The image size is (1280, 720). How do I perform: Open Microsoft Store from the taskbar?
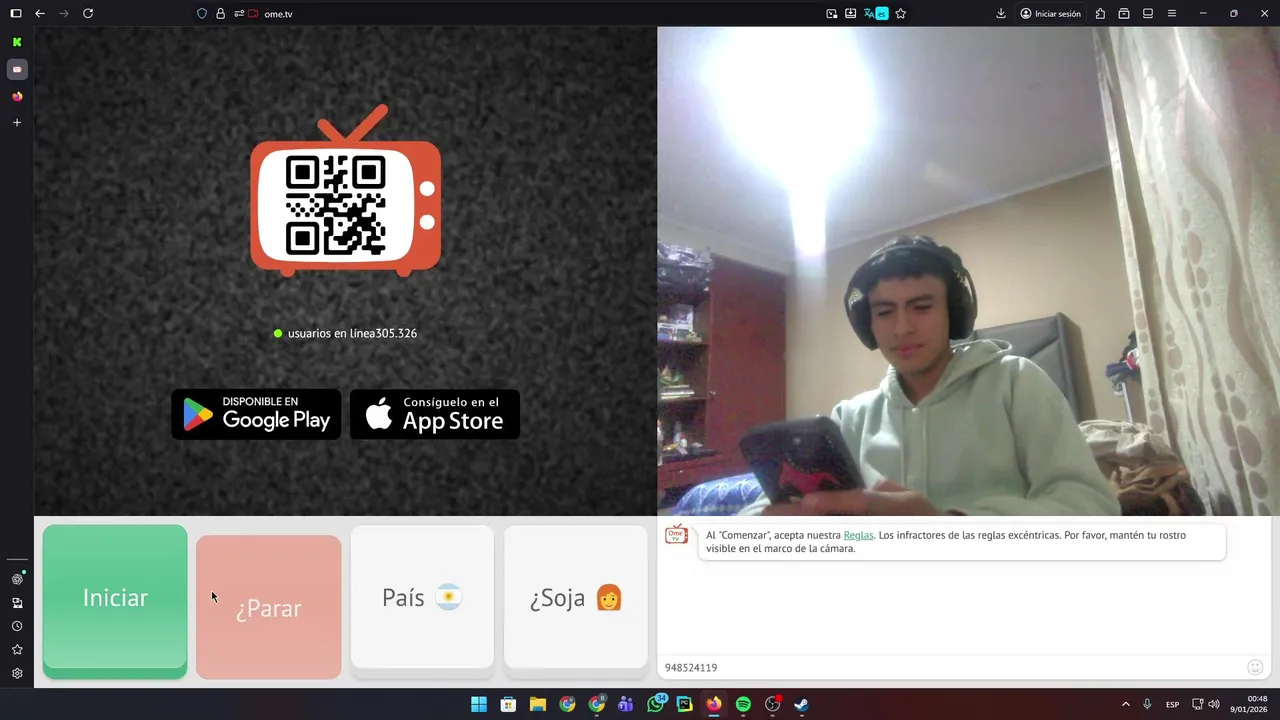coord(508,704)
